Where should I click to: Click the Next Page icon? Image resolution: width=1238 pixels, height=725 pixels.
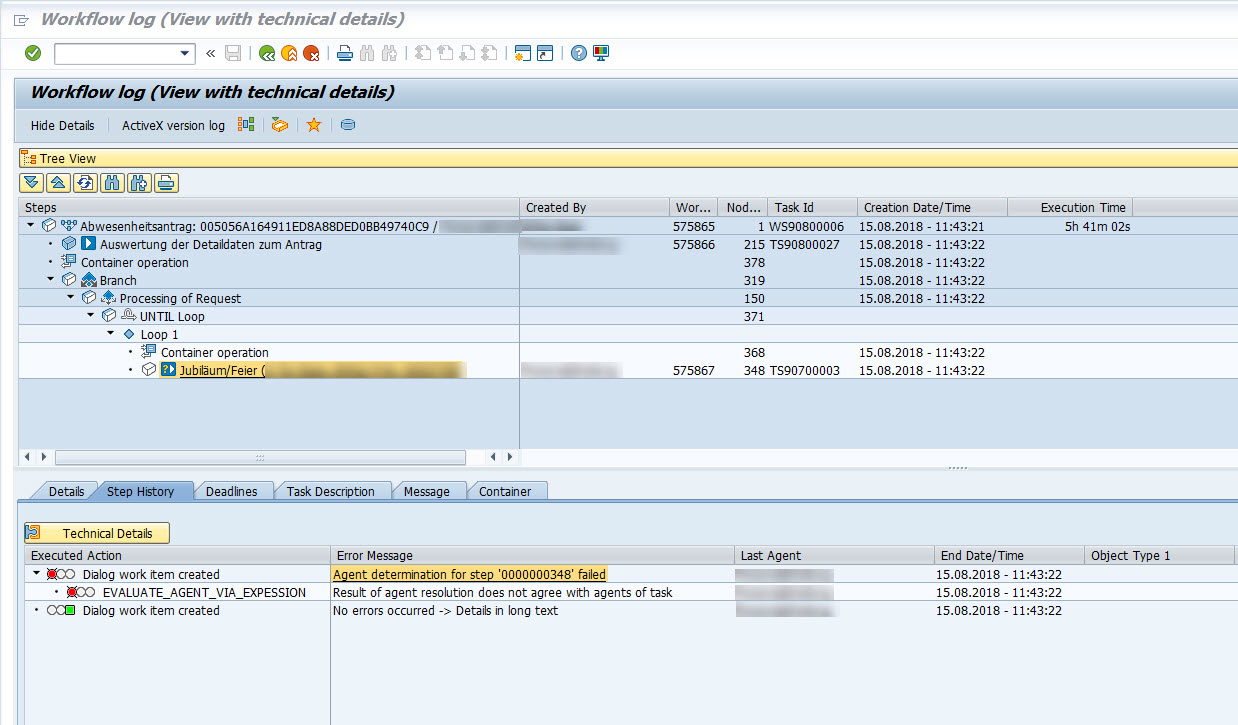(467, 54)
